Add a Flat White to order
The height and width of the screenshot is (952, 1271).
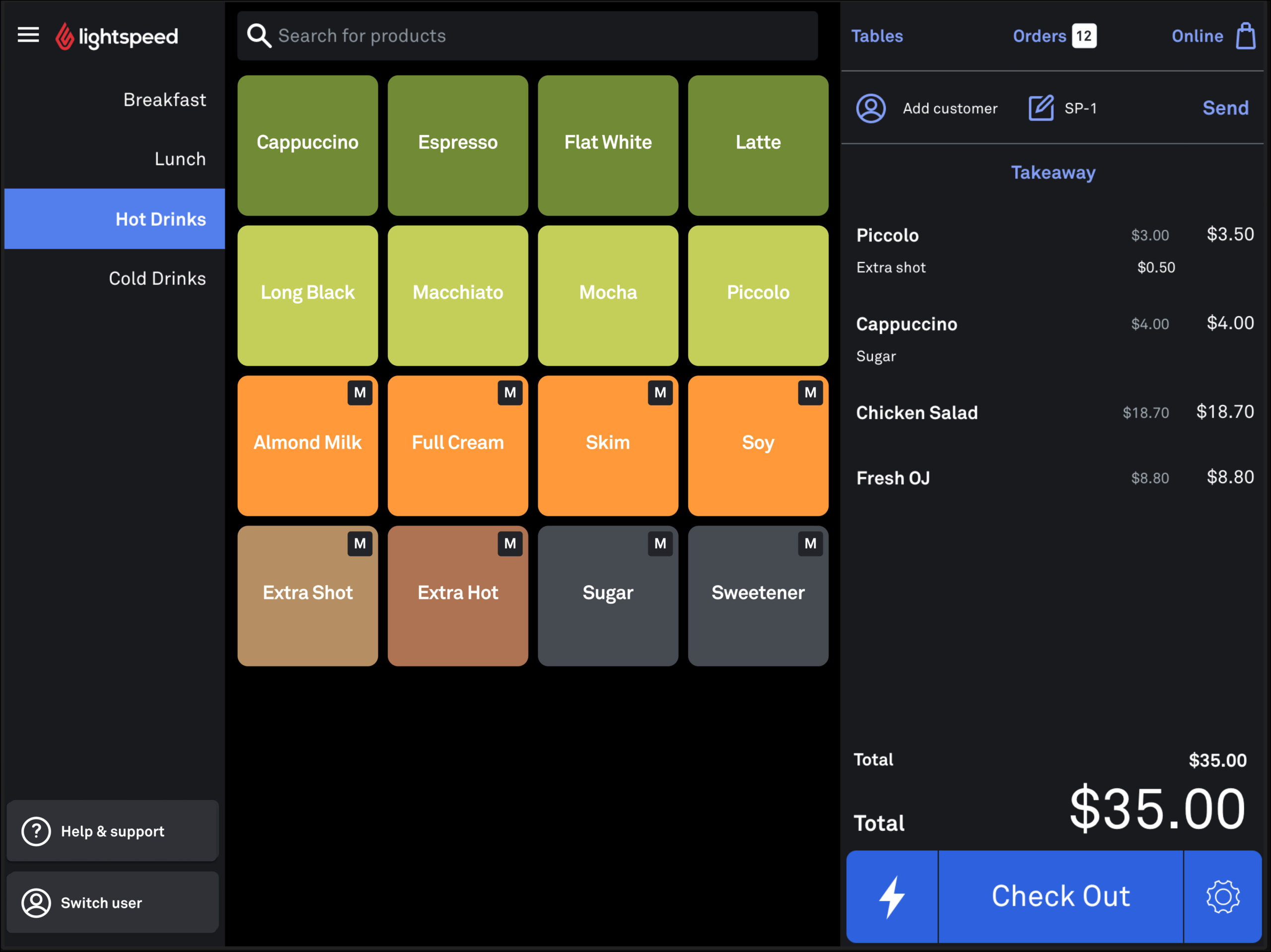608,145
